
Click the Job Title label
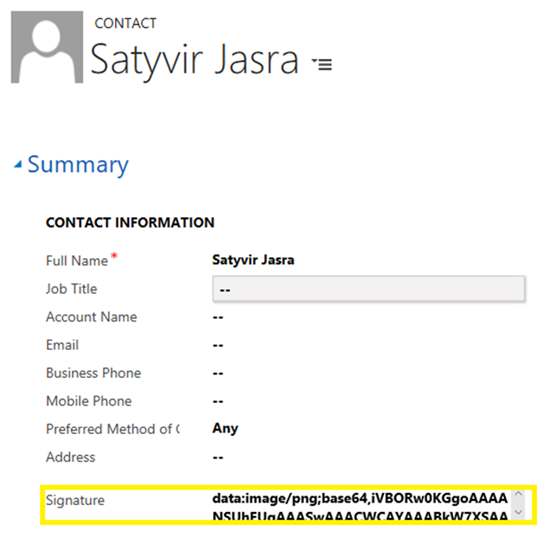click(71, 289)
